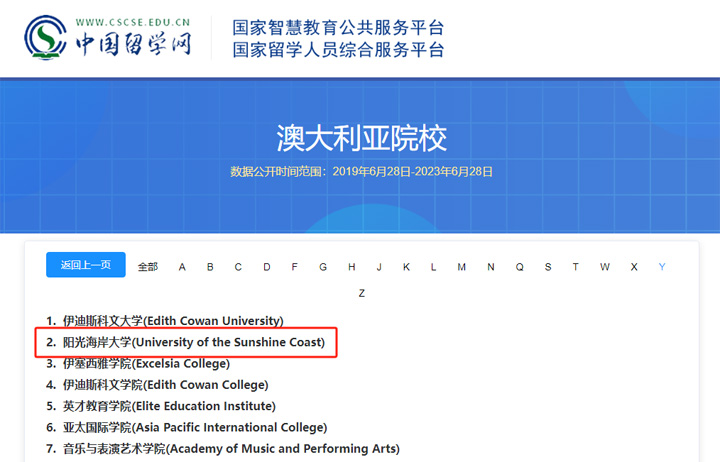Filter universities by letter T

[x=575, y=267]
